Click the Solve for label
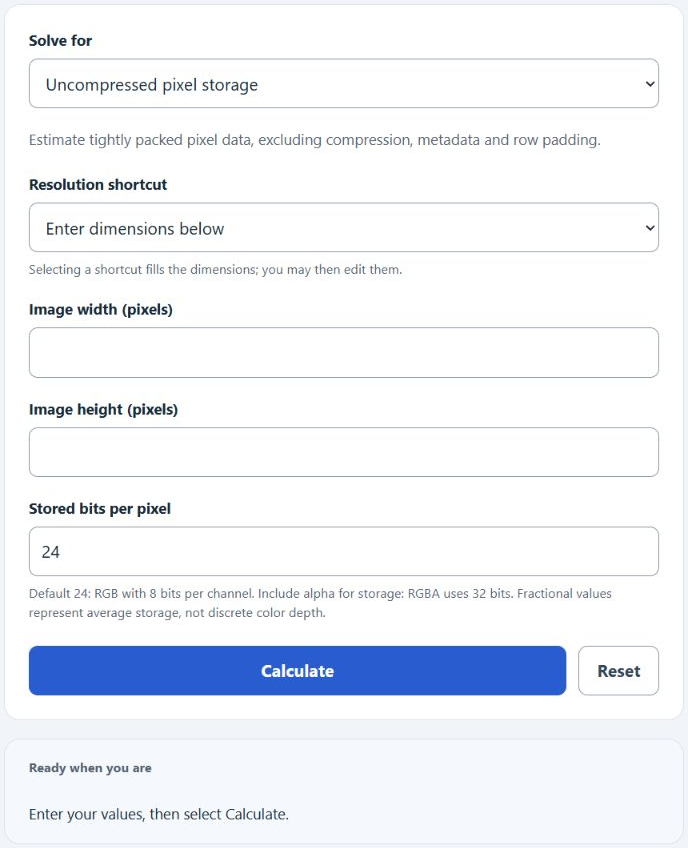Image resolution: width=688 pixels, height=848 pixels. [x=60, y=41]
